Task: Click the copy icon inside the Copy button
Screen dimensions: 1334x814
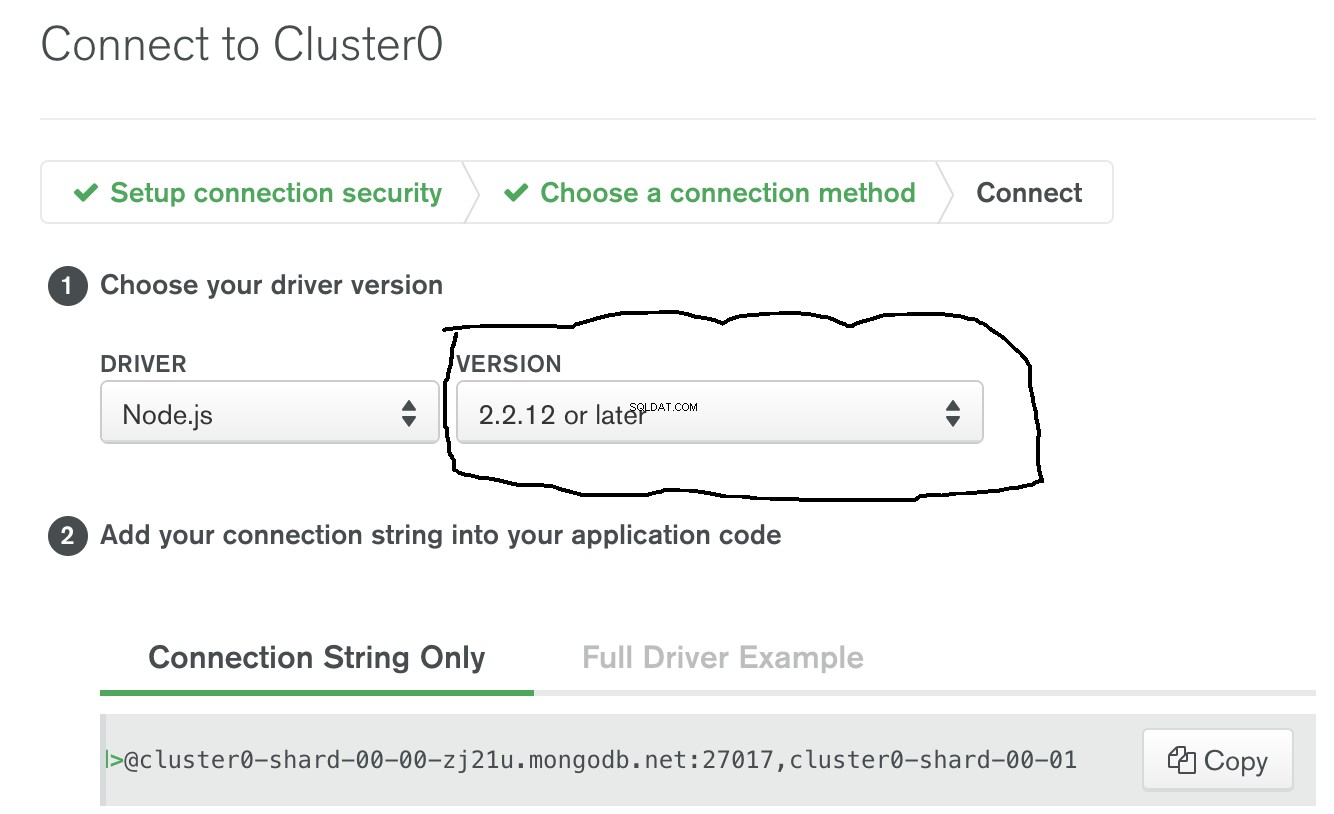Action: (x=1181, y=760)
